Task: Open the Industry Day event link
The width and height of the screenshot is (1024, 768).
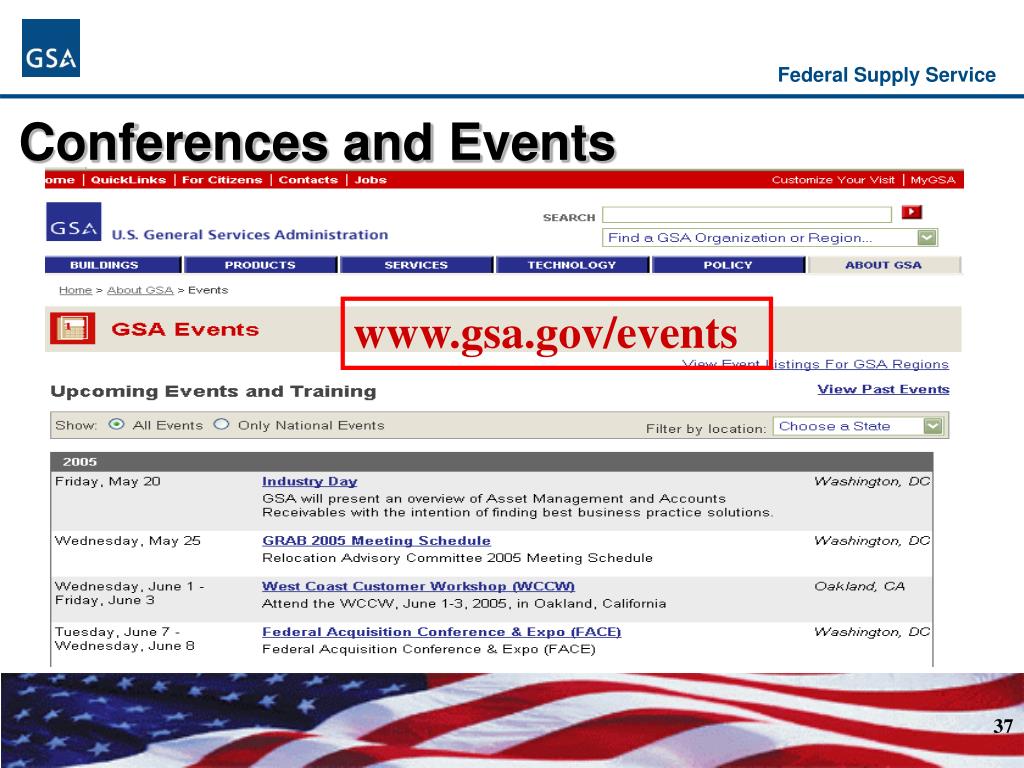Action: (x=310, y=481)
